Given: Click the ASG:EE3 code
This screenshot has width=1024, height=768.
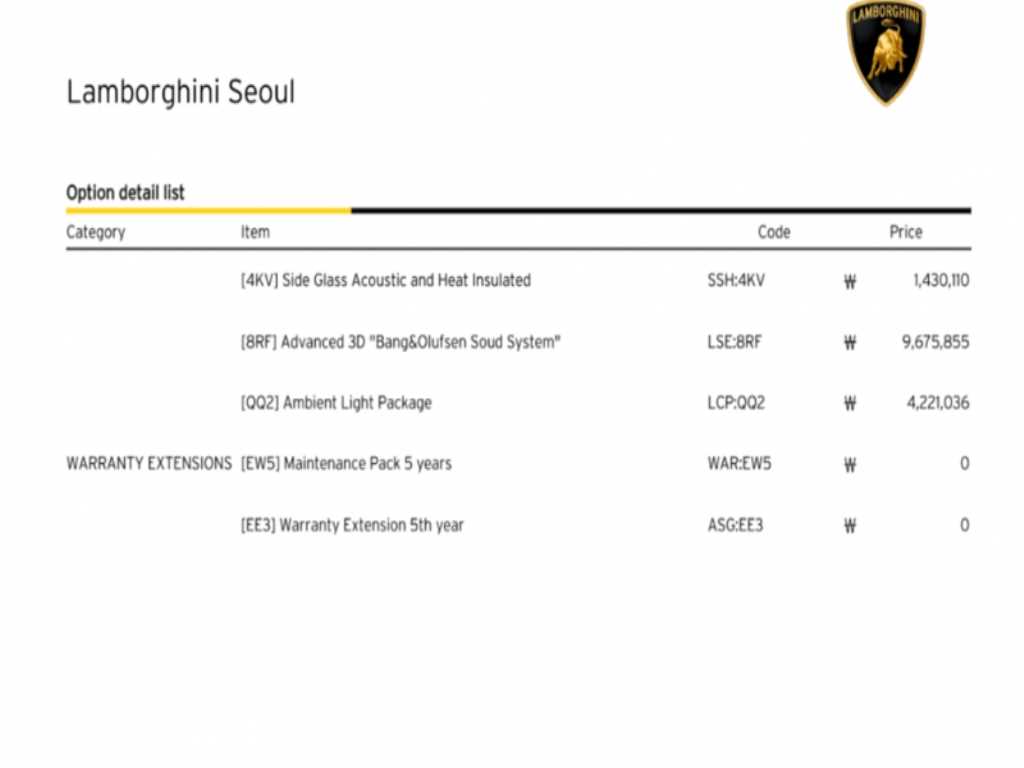Looking at the screenshot, I should coord(735,525).
